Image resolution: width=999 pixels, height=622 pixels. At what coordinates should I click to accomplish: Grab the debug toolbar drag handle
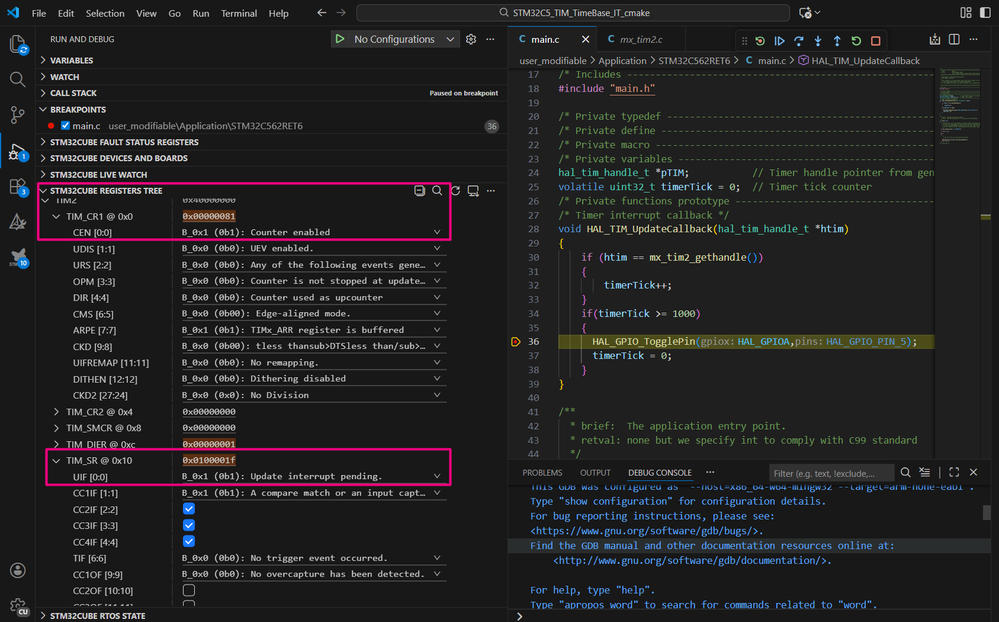pos(744,41)
